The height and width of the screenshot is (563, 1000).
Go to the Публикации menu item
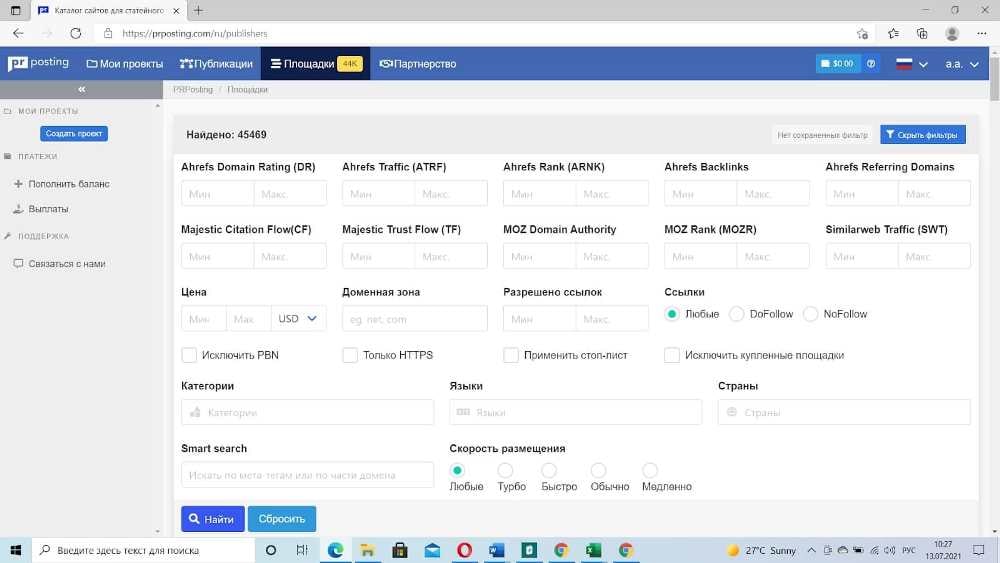(216, 64)
